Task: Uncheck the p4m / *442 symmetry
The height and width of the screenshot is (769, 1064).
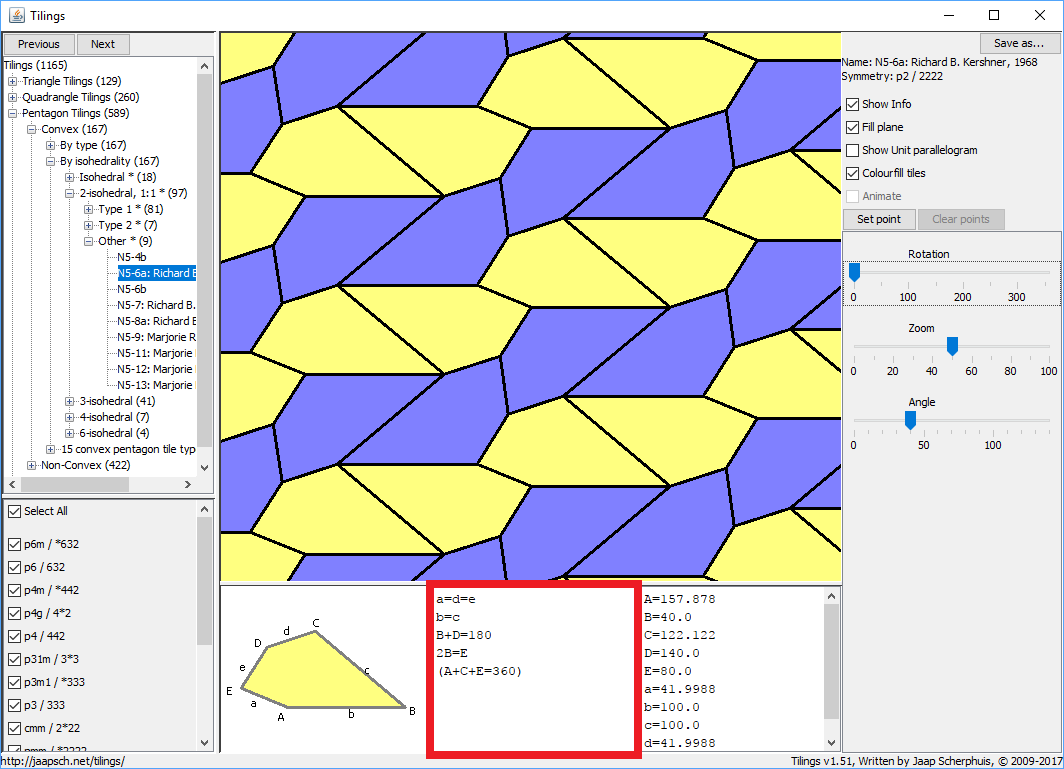Action: coord(14,590)
